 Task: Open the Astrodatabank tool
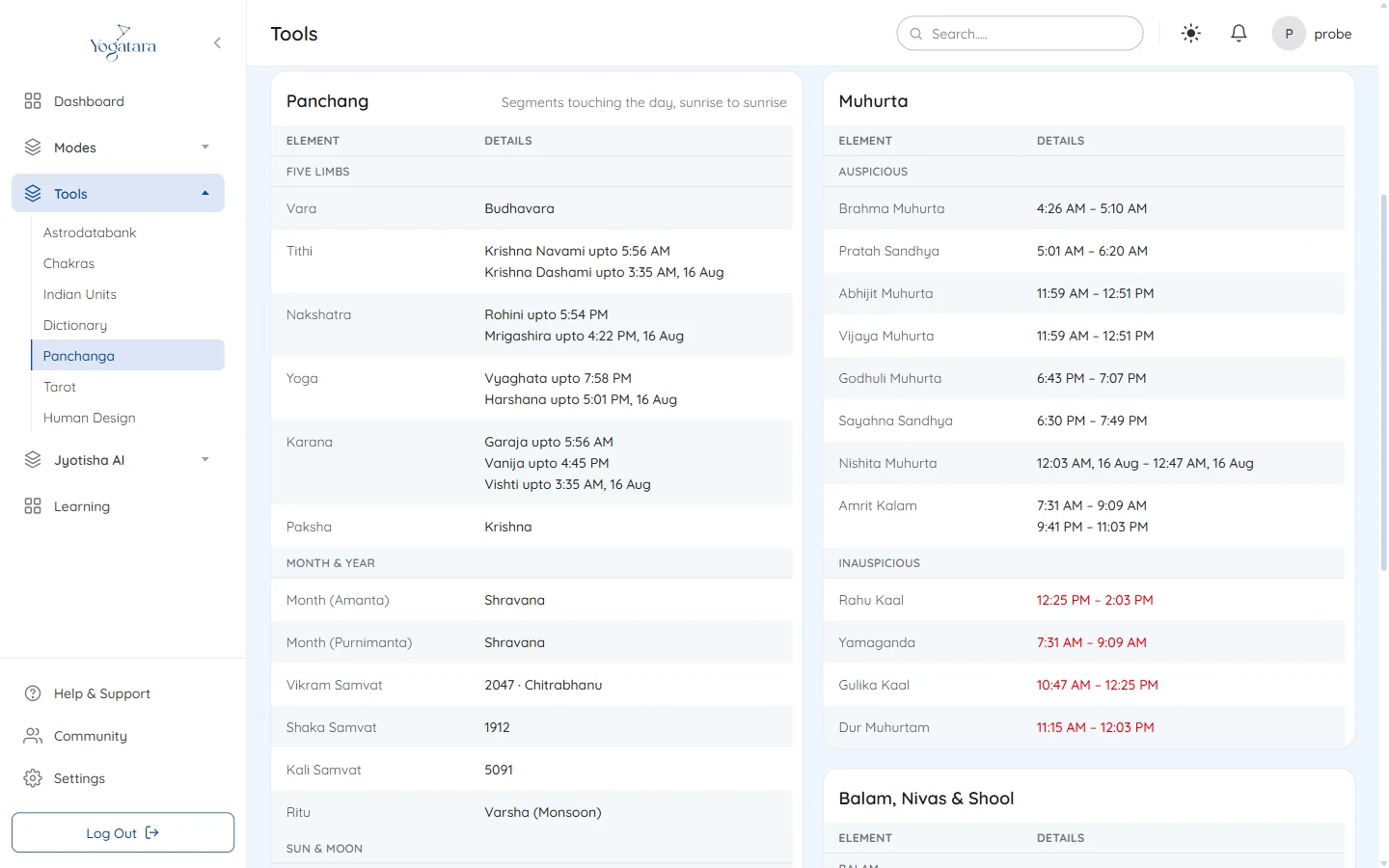(x=90, y=232)
